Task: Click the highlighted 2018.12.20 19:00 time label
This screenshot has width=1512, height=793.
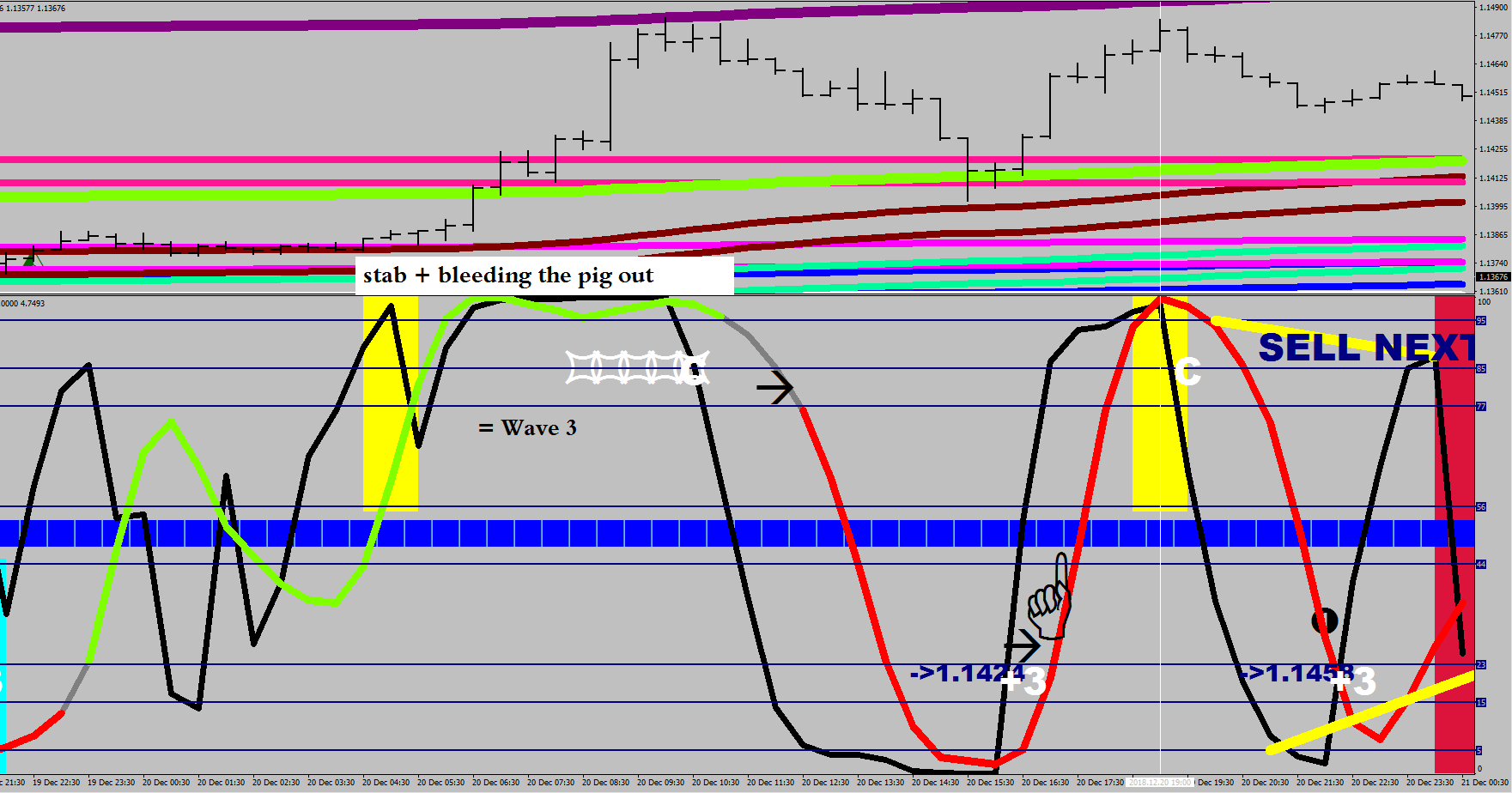Action: 1160,783
